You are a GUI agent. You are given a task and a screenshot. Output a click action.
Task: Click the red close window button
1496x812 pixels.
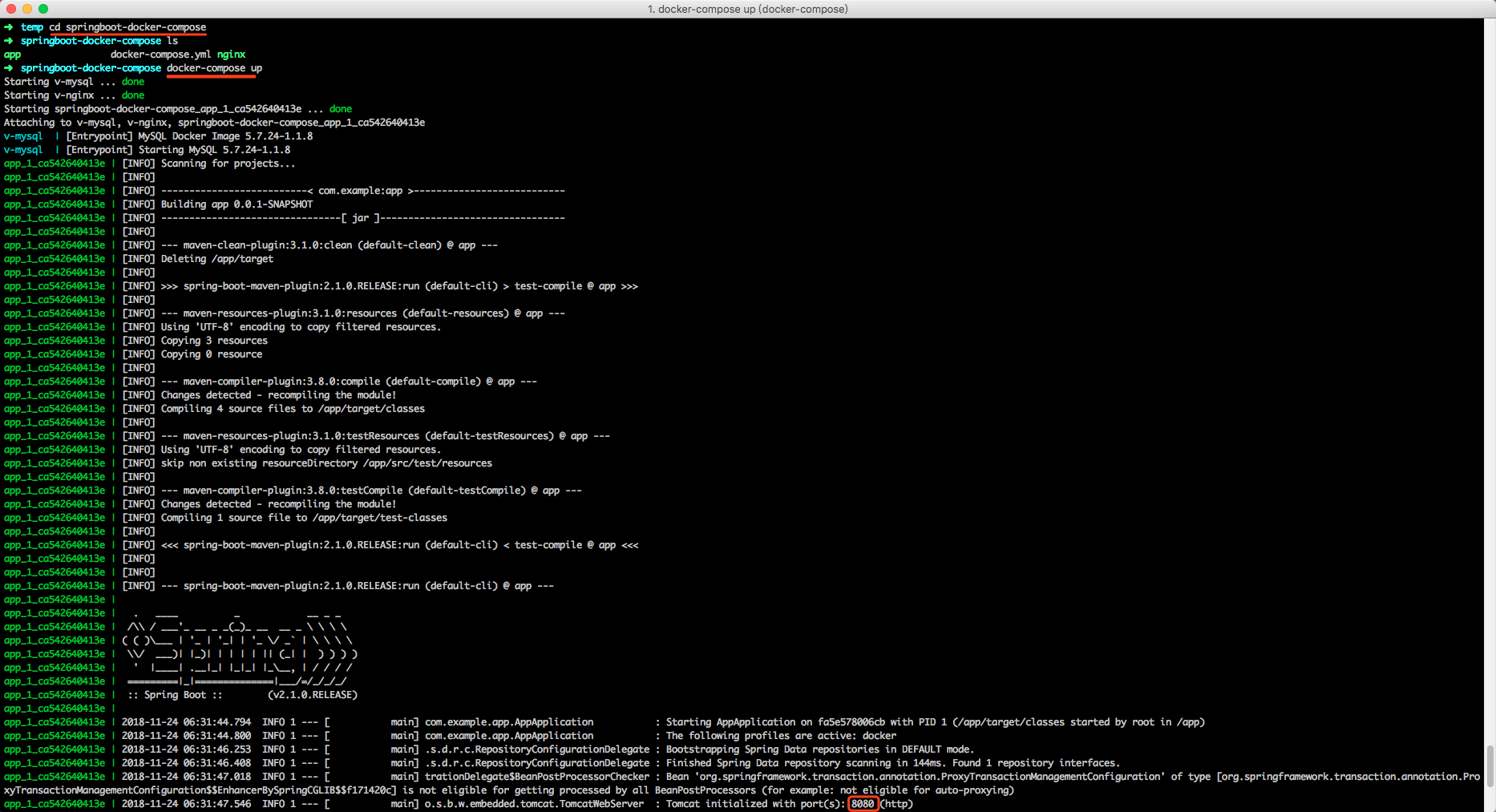pos(11,9)
